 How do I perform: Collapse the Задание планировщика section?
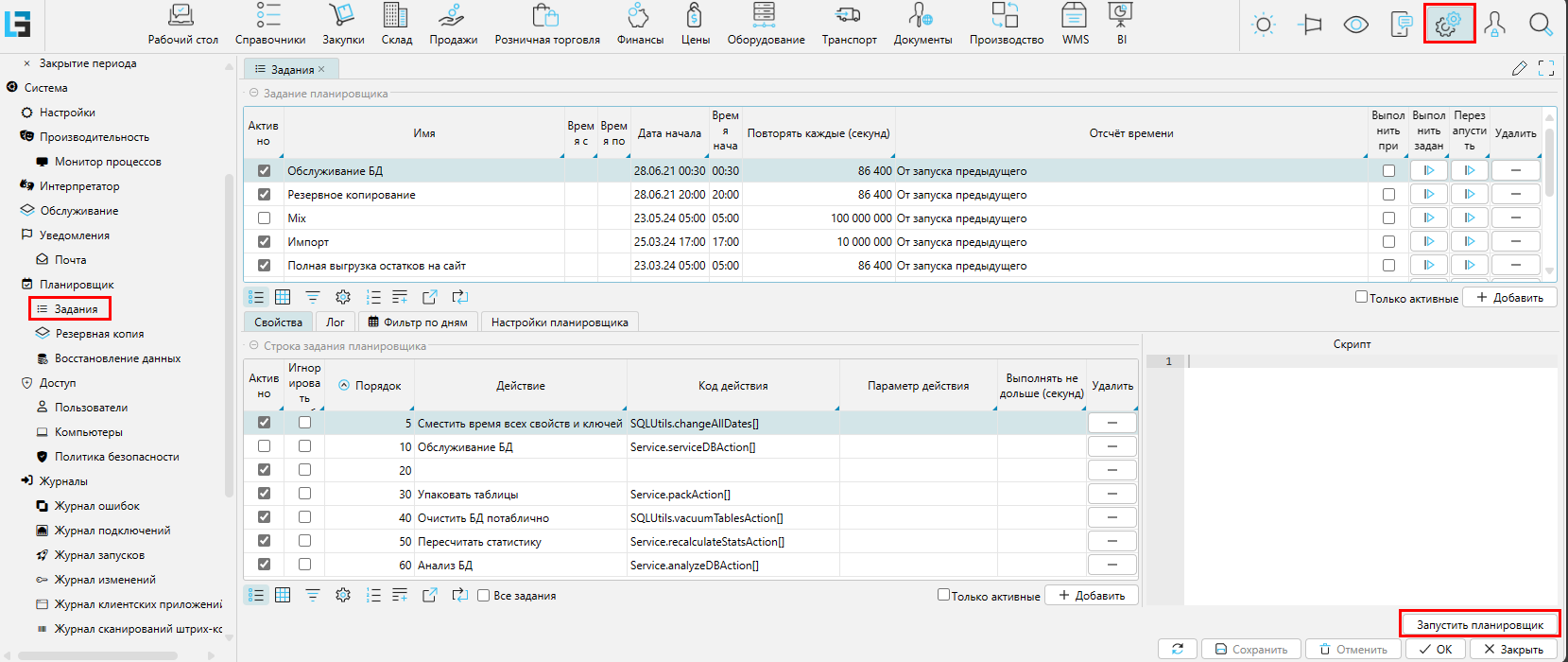(x=253, y=94)
